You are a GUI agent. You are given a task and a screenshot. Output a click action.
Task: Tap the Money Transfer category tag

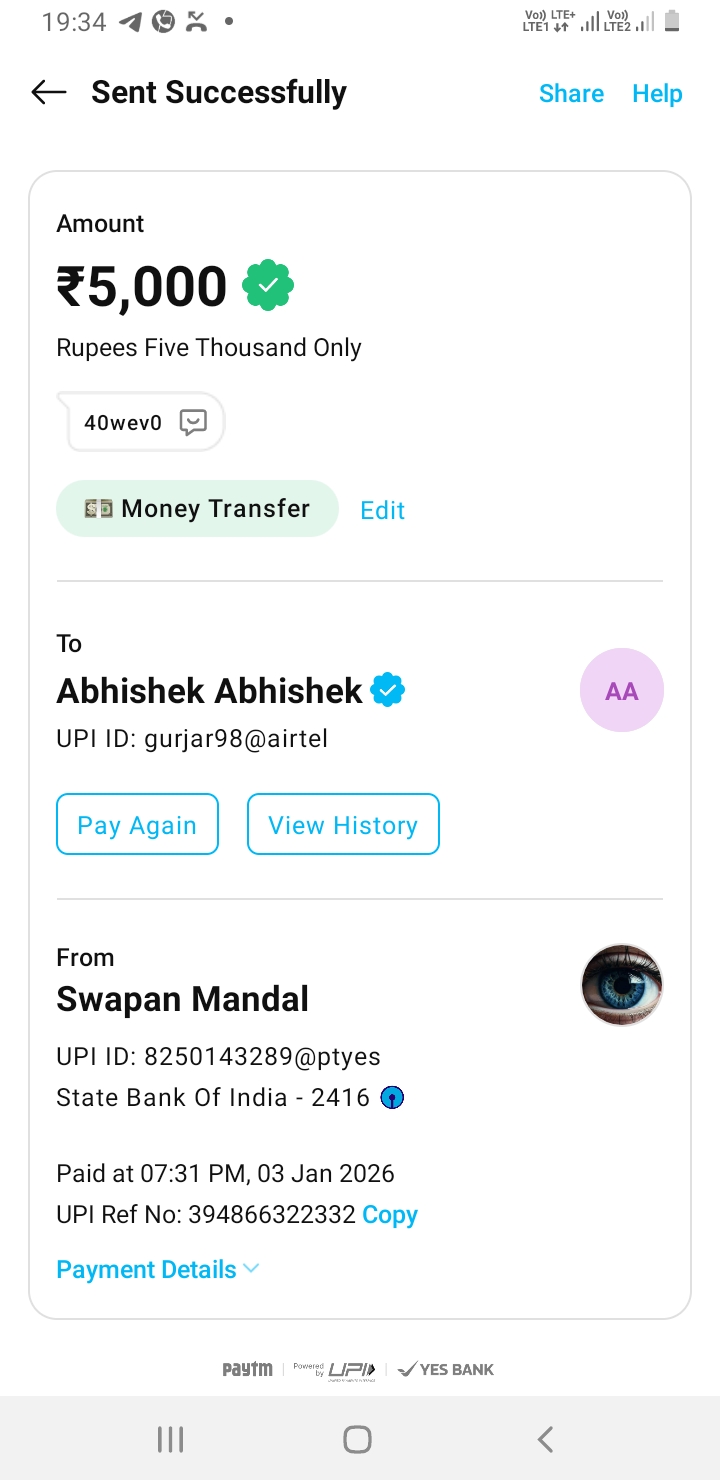point(197,508)
